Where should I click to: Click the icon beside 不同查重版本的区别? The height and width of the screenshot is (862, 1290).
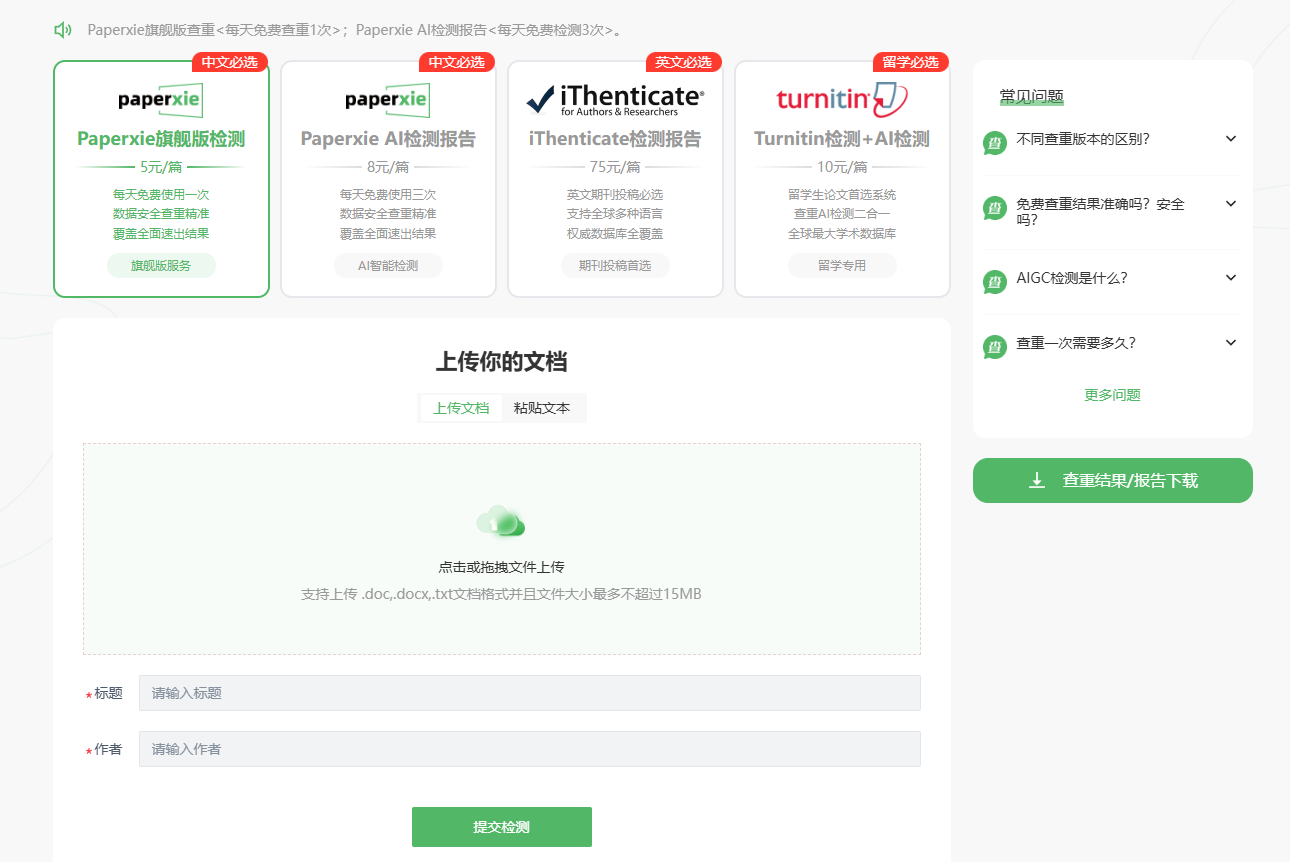click(x=995, y=143)
